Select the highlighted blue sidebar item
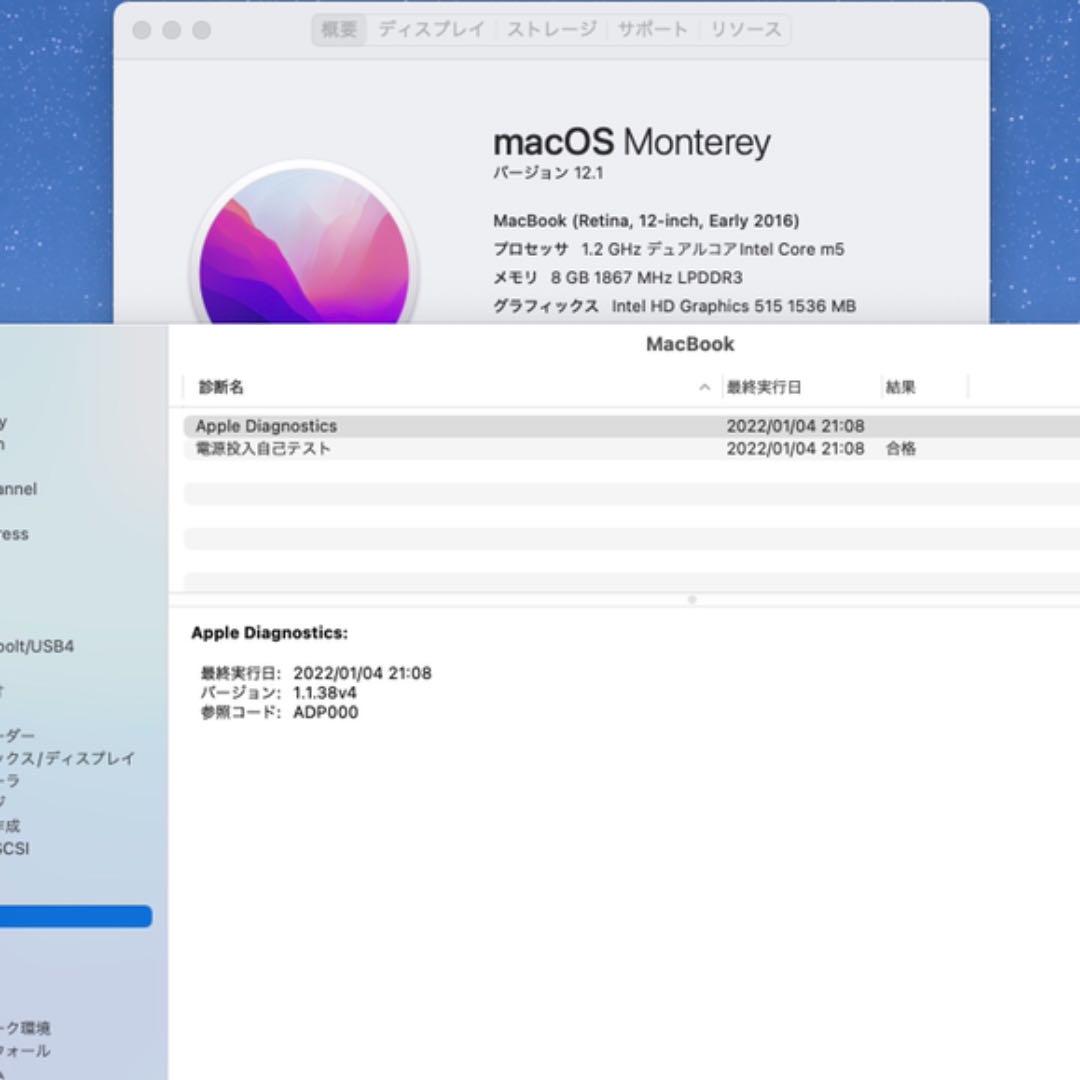1080x1080 pixels. (x=76, y=916)
